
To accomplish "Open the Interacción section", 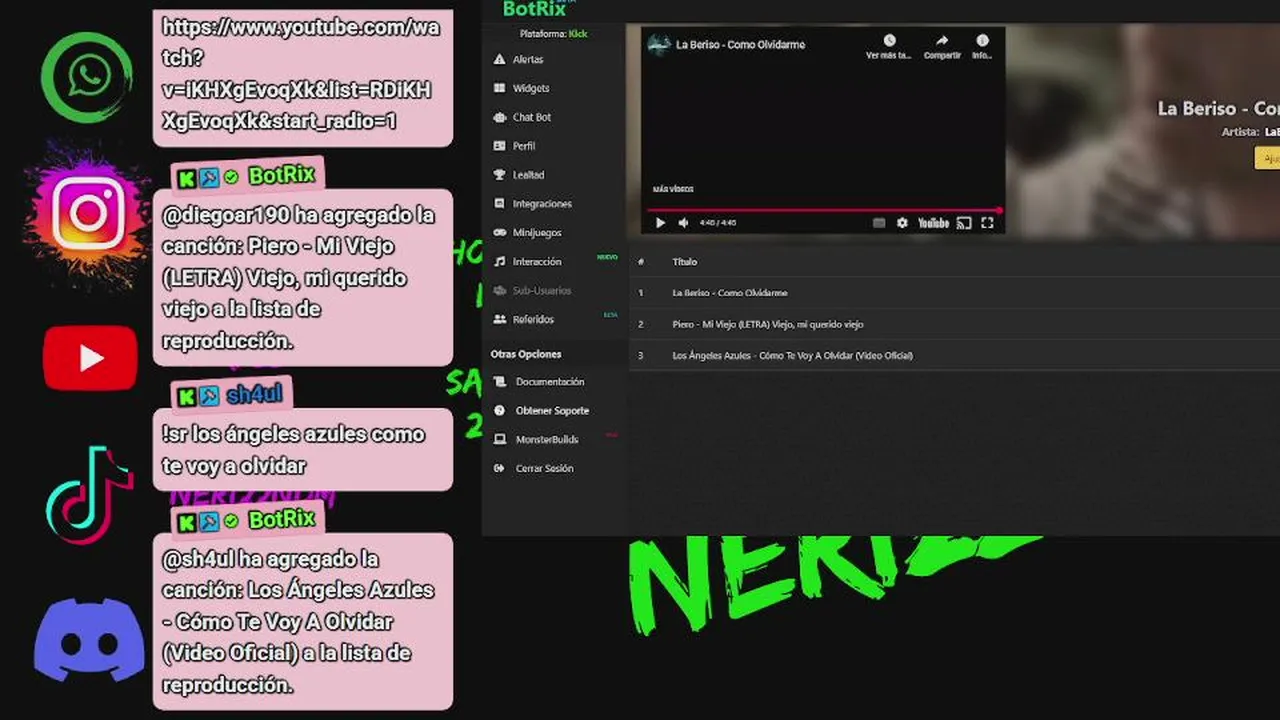I will [x=537, y=262].
